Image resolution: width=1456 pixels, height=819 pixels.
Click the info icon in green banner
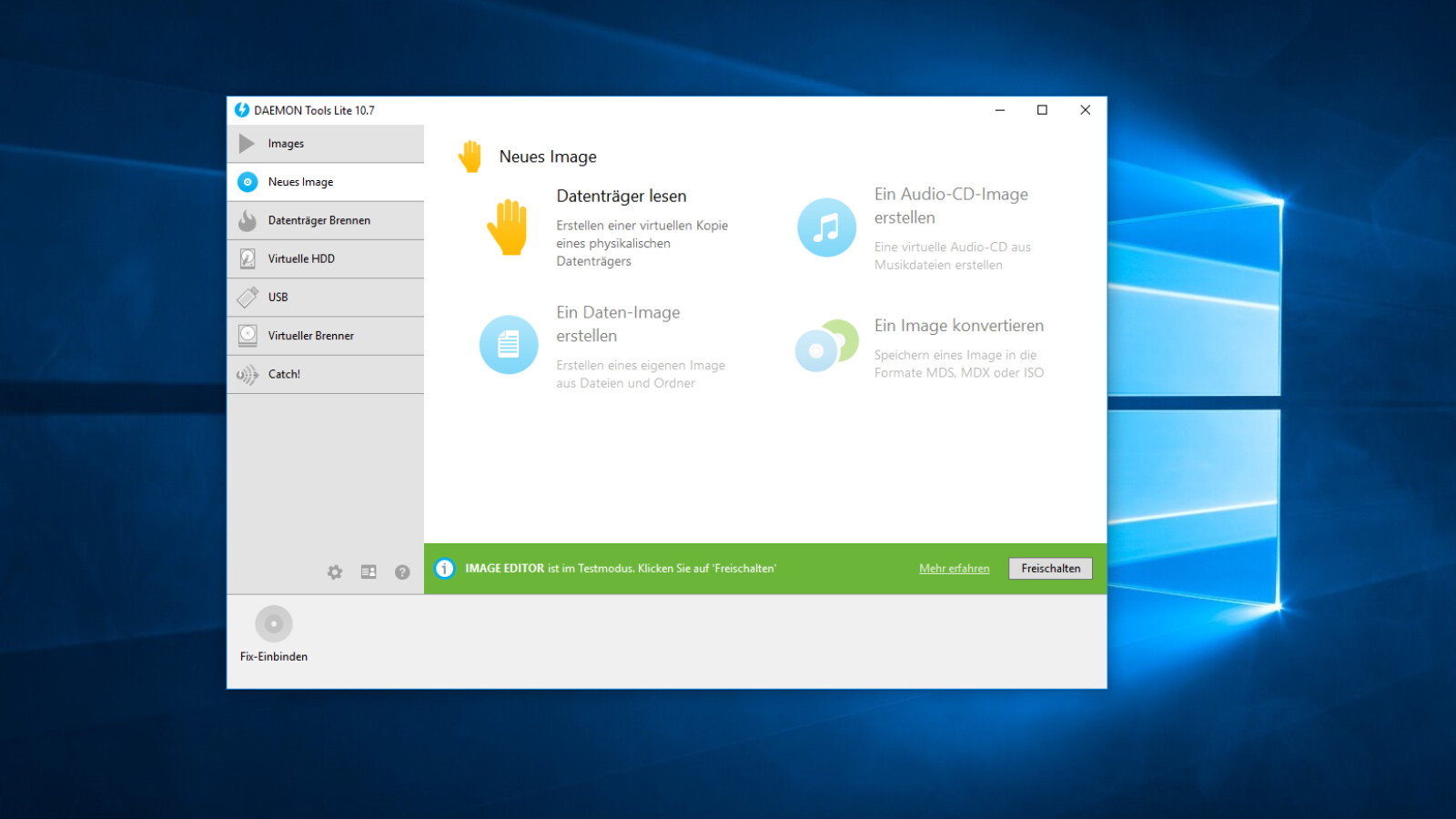(x=444, y=569)
